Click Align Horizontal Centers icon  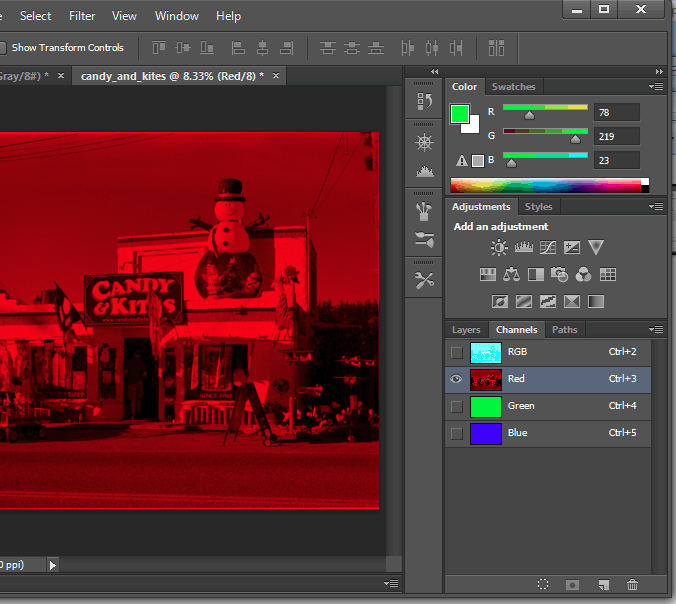tap(262, 47)
